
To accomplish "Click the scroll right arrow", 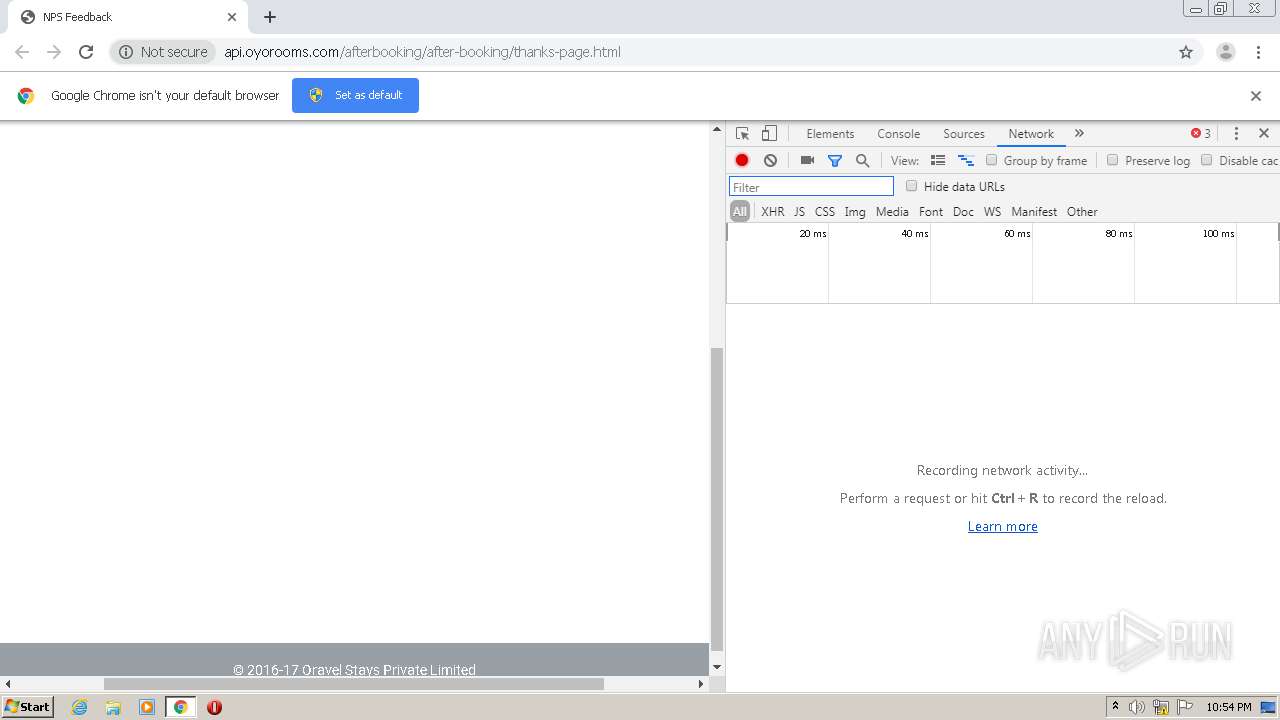I will 701,684.
